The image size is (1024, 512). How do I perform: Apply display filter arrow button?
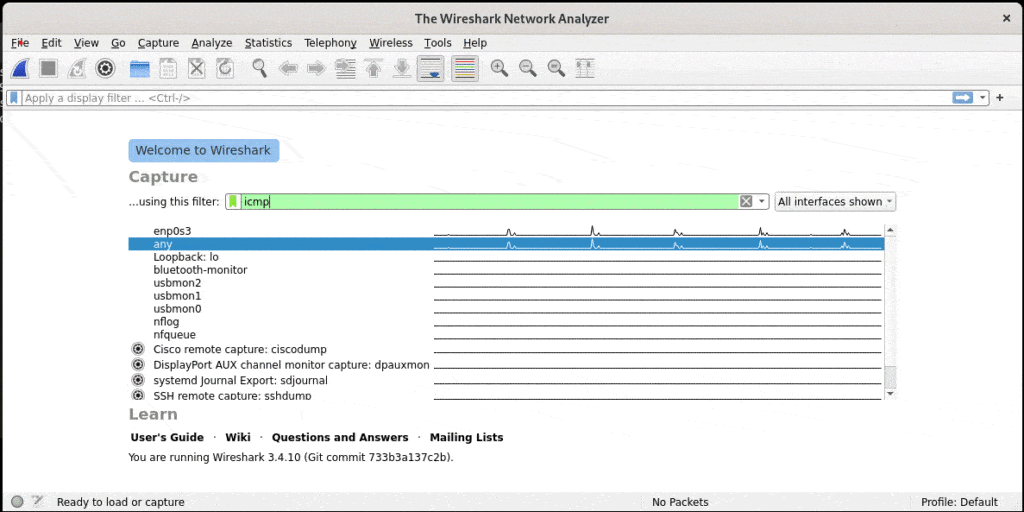click(963, 98)
